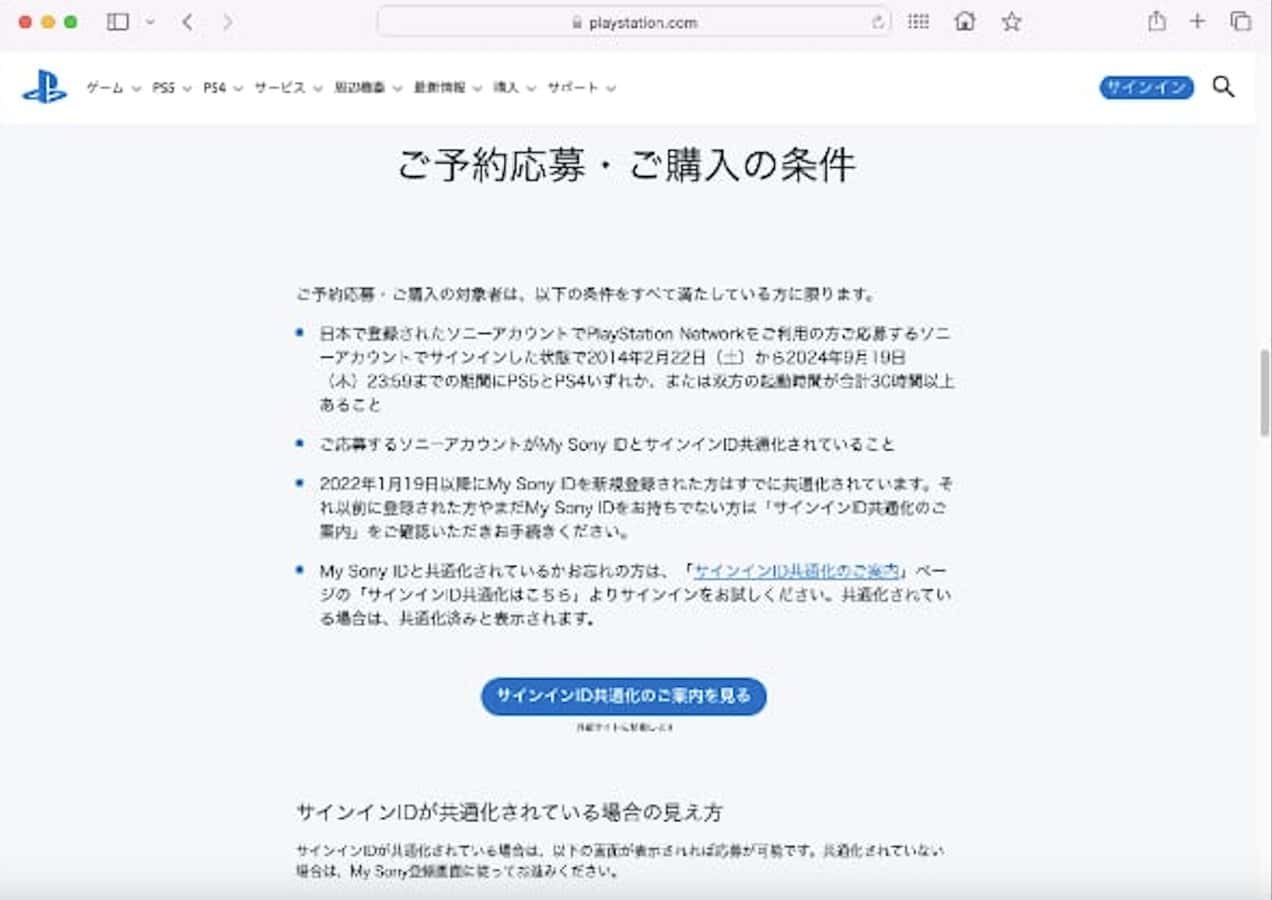Show the tab overview

pos(1240,22)
